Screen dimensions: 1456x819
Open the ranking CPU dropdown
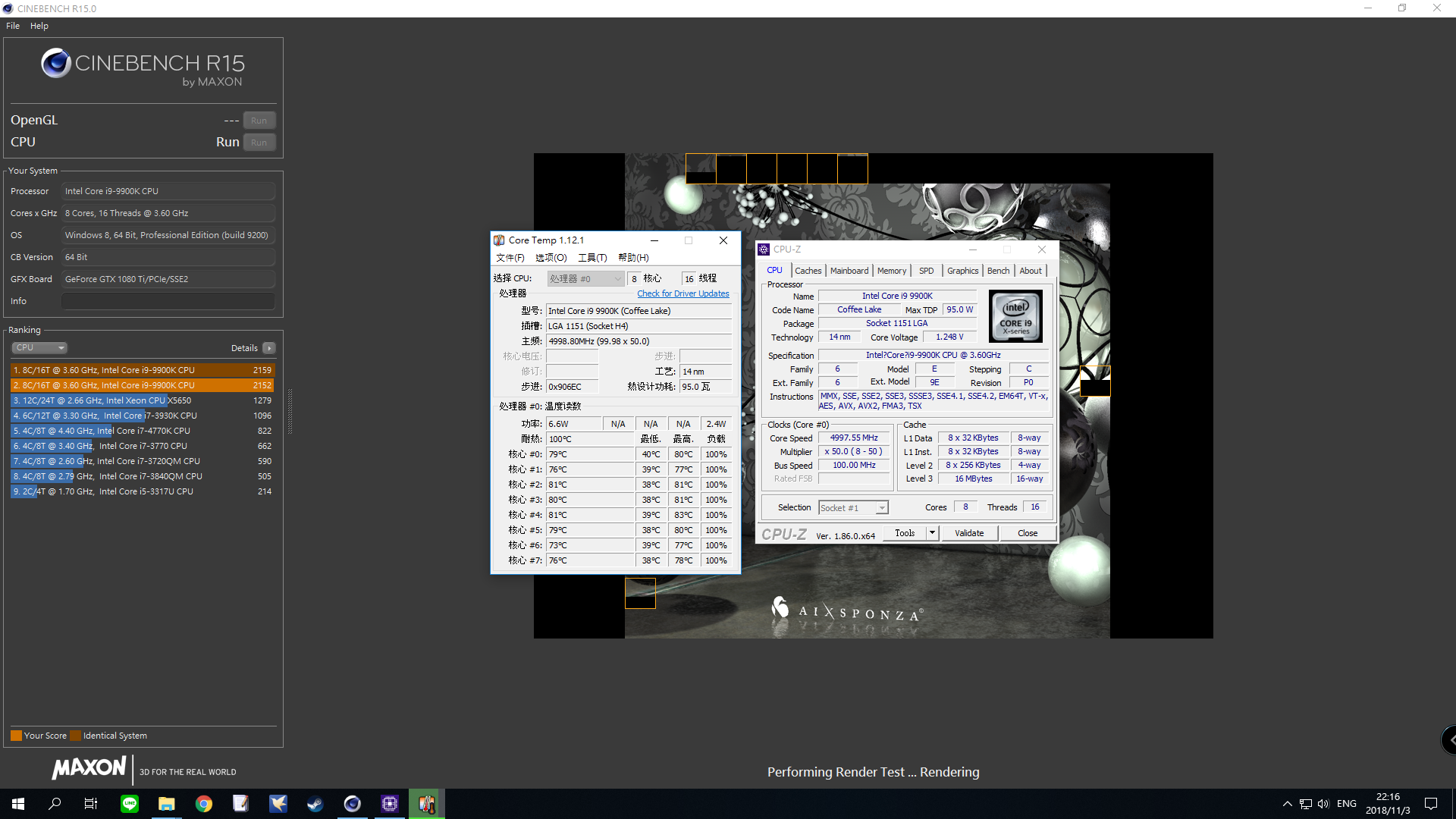(39, 348)
